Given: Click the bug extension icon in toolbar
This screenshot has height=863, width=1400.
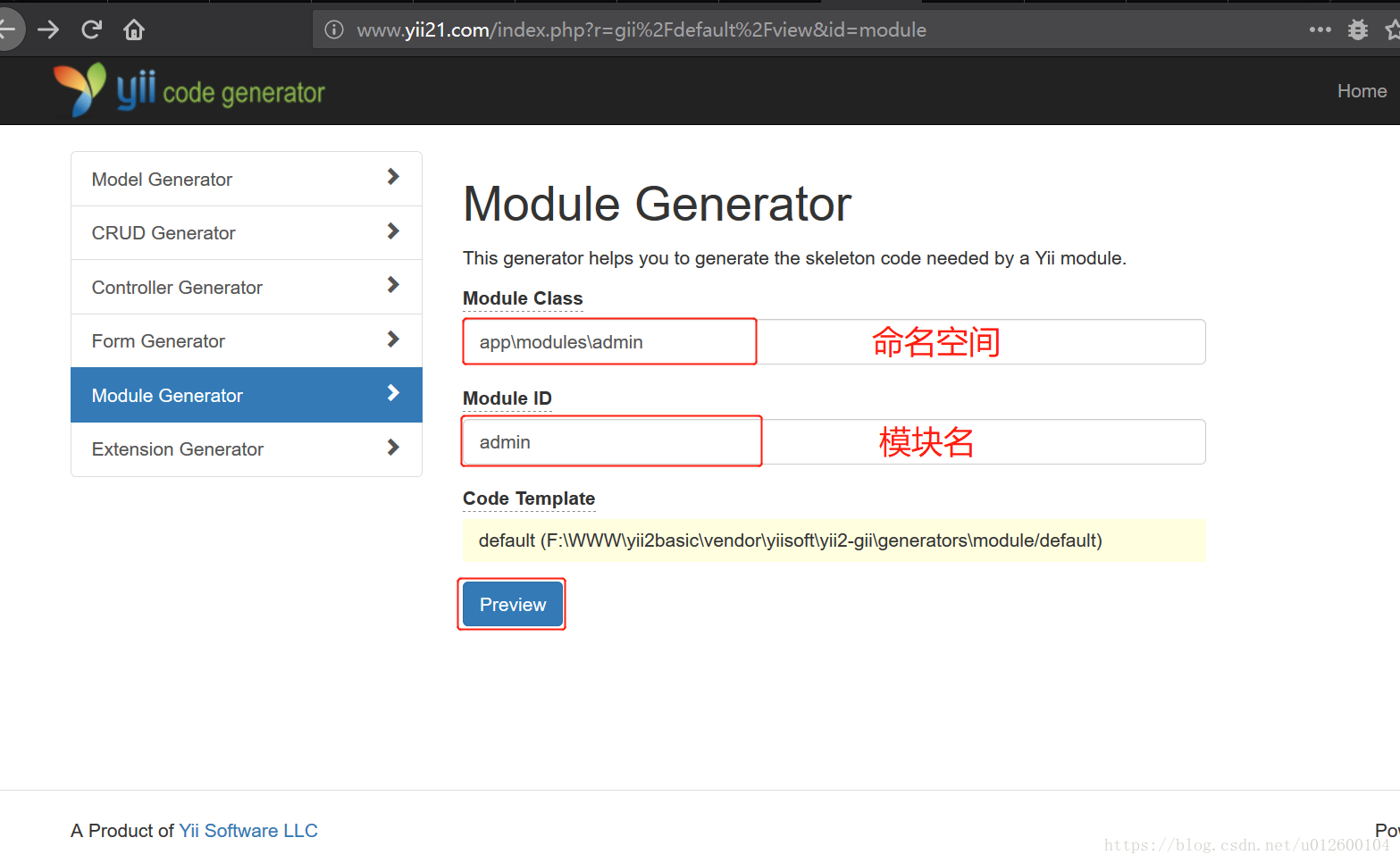Looking at the screenshot, I should 1358,29.
